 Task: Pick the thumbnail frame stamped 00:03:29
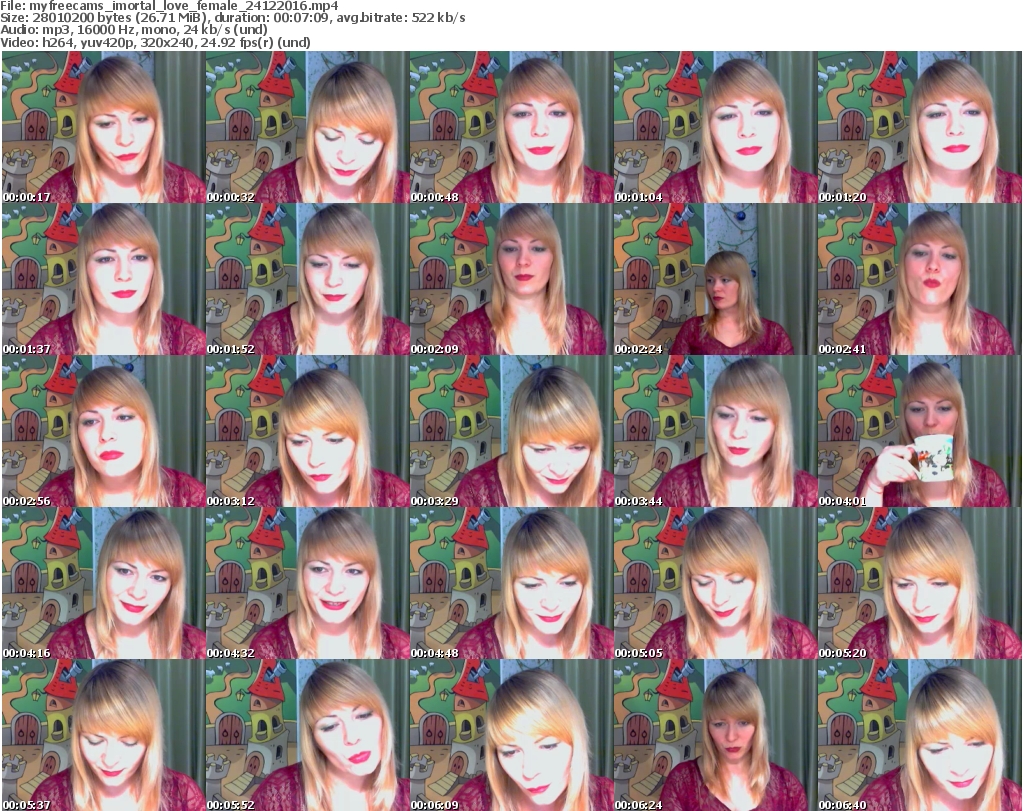click(x=511, y=432)
